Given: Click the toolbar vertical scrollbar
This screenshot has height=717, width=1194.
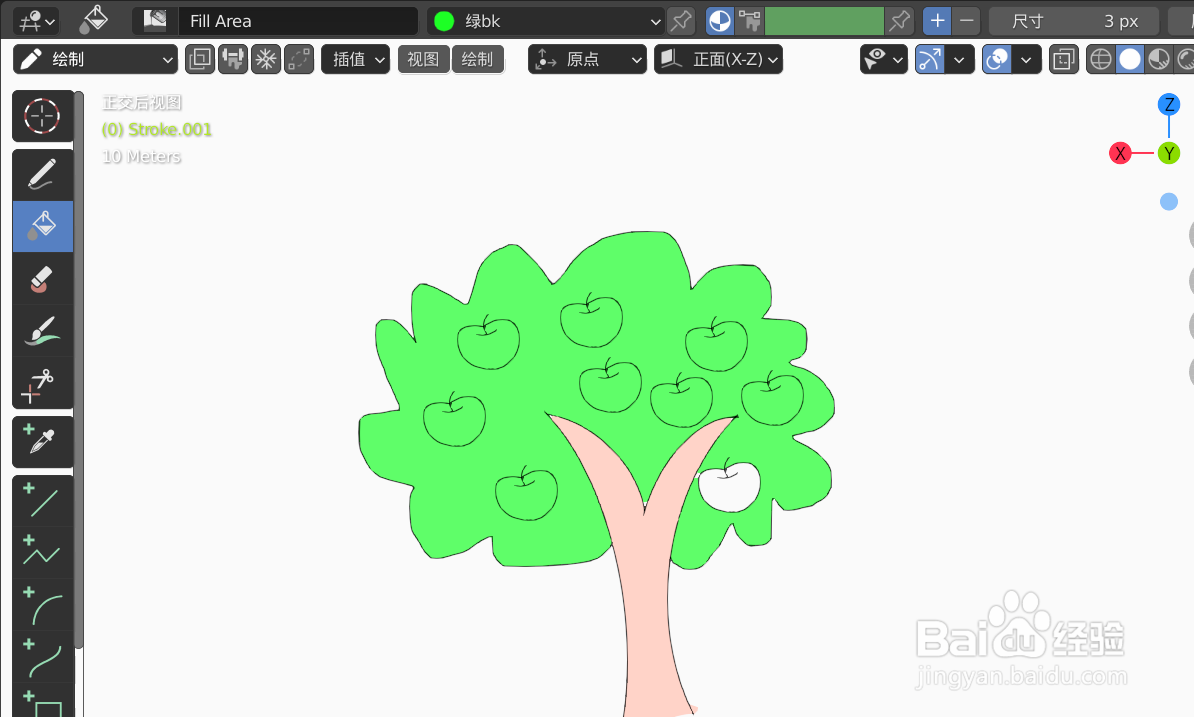Looking at the screenshot, I should [x=78, y=369].
